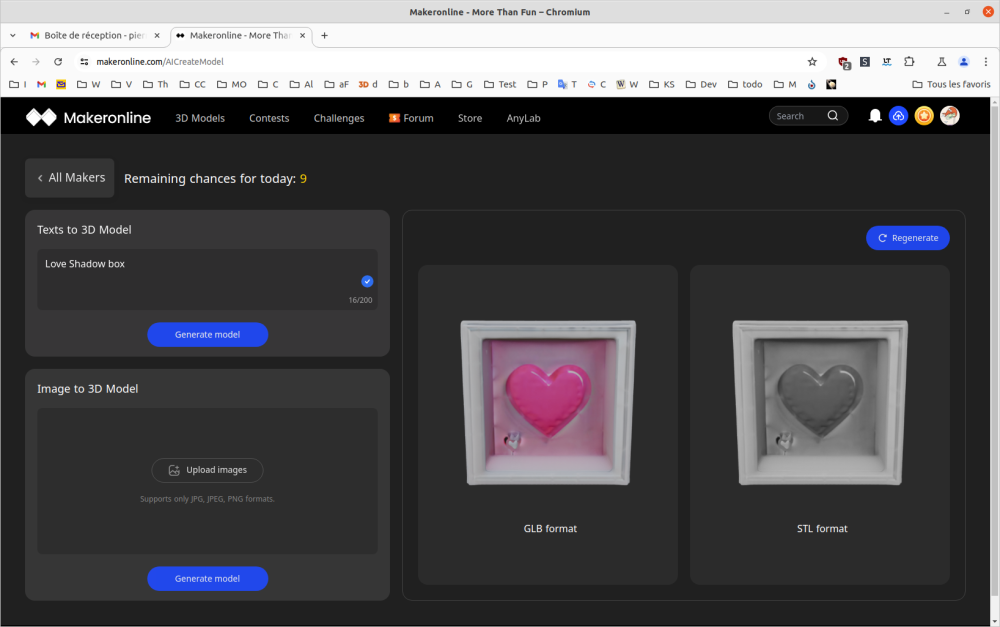
Task: Click Generate model under Texts to 3D
Action: click(x=207, y=334)
